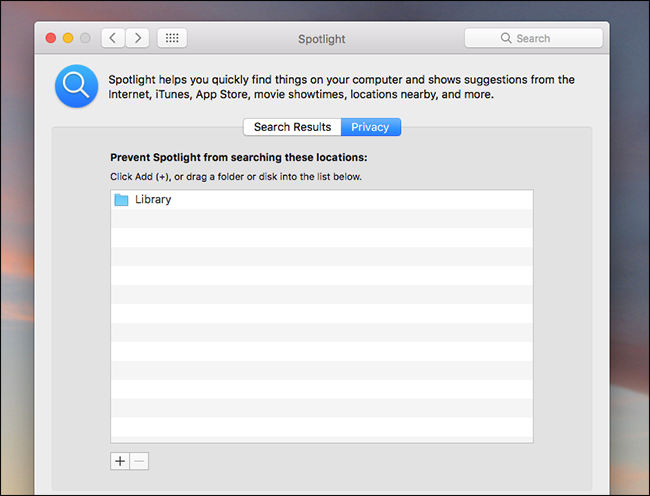Click the magnifier icon in the search field

click(506, 38)
